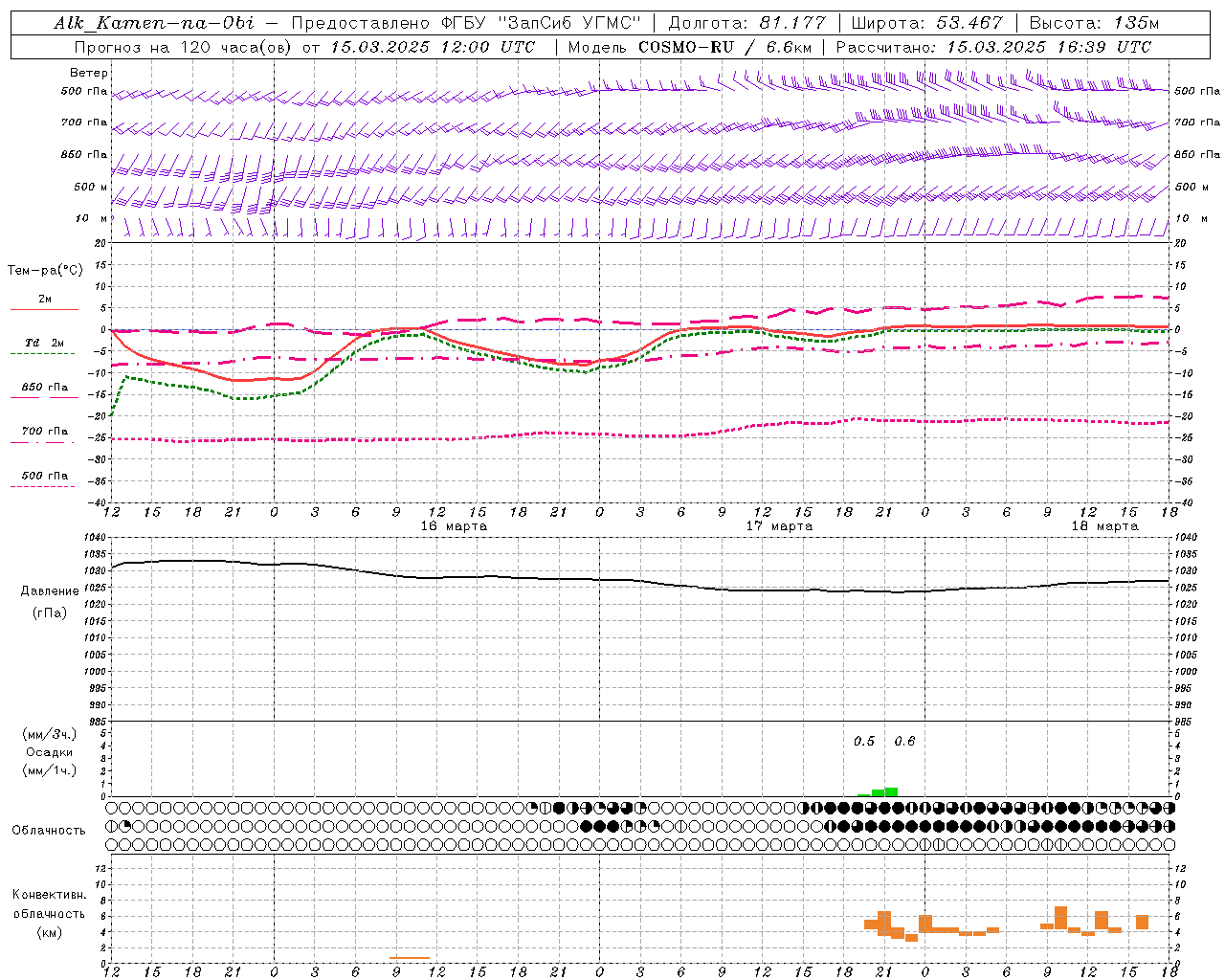Image resolution: width=1225 pixels, height=980 pixels.
Task: Click the Тем-ра(°C) temperature panel label
Action: tap(45, 271)
